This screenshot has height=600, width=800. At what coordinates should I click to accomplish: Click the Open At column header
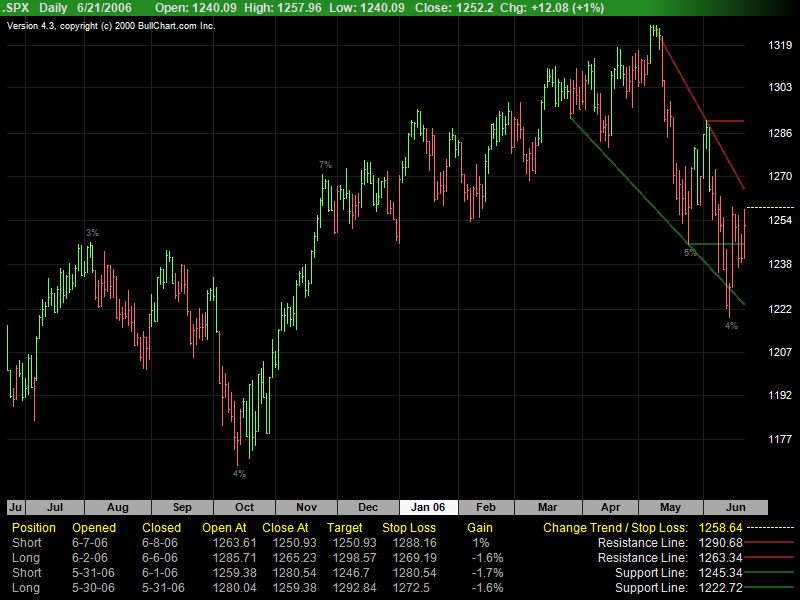(x=224, y=528)
